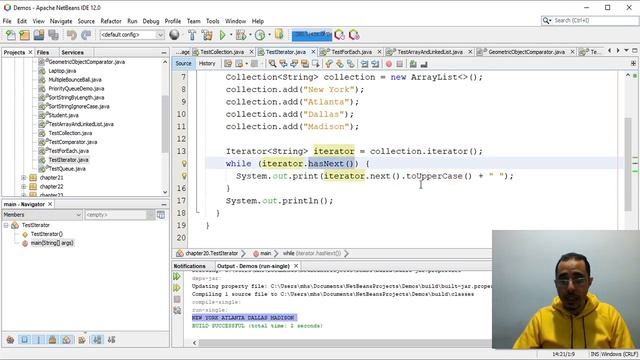Click the Output horizontal scrollbar left arrow
This screenshot has width=640, height=360.
tap(195, 343)
